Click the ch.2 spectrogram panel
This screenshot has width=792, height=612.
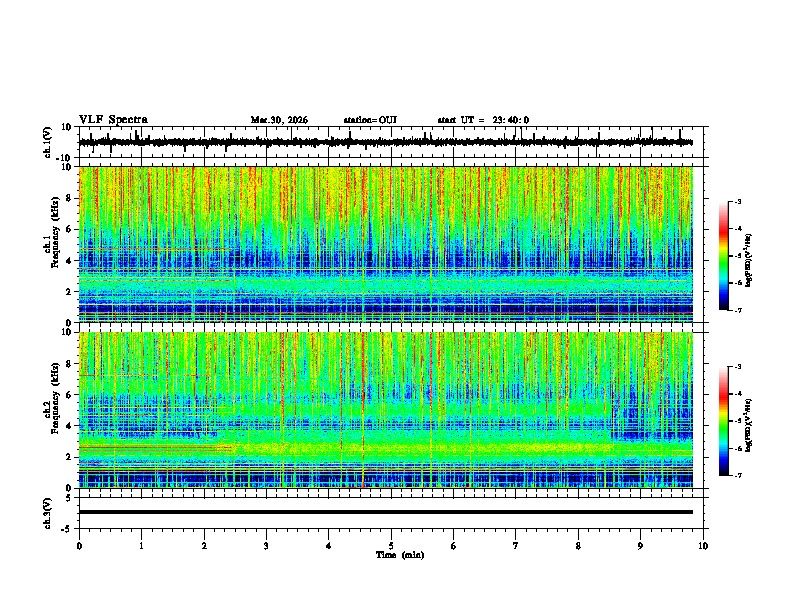click(385, 410)
